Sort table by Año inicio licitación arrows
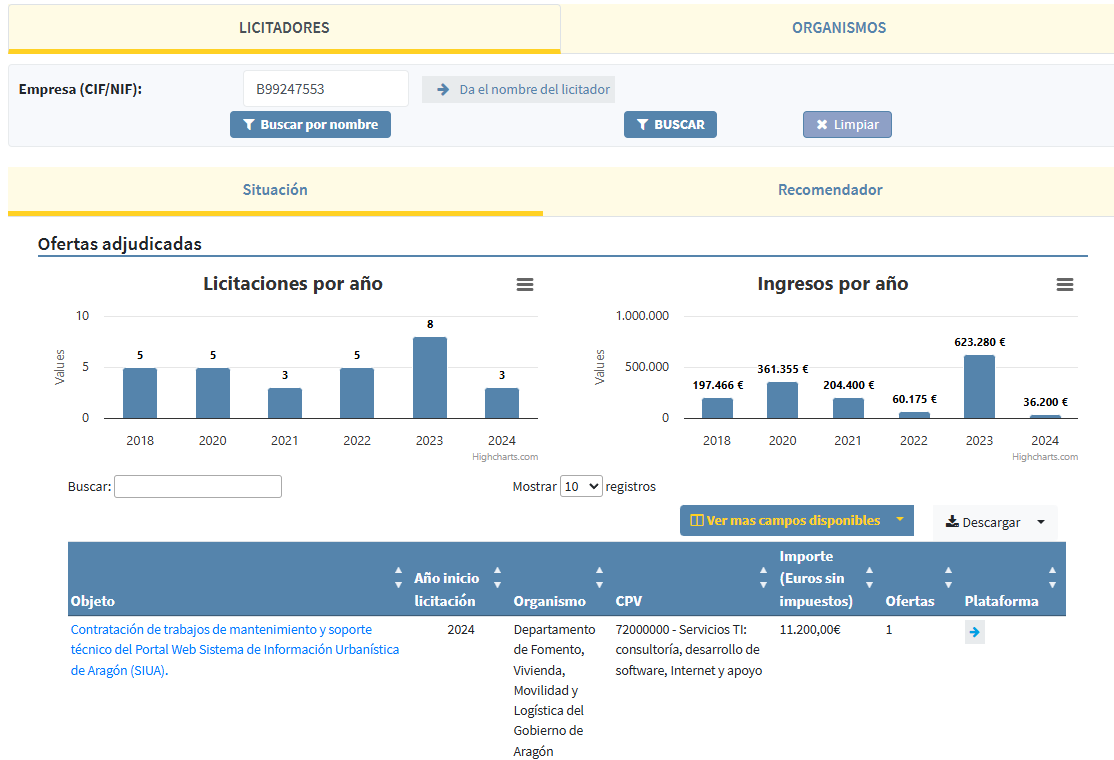This screenshot has width=1114, height=760. pos(497,577)
